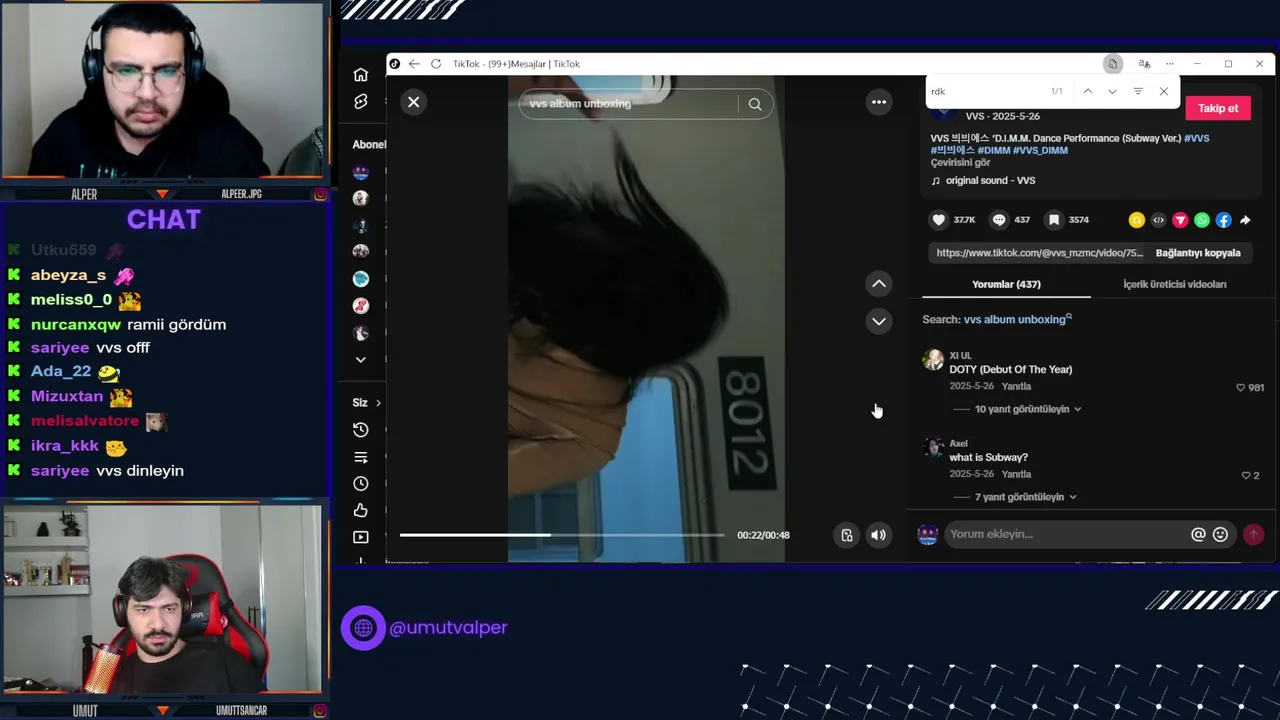The height and width of the screenshot is (720, 1280).
Task: Go to next video with down arrow
Action: point(879,321)
